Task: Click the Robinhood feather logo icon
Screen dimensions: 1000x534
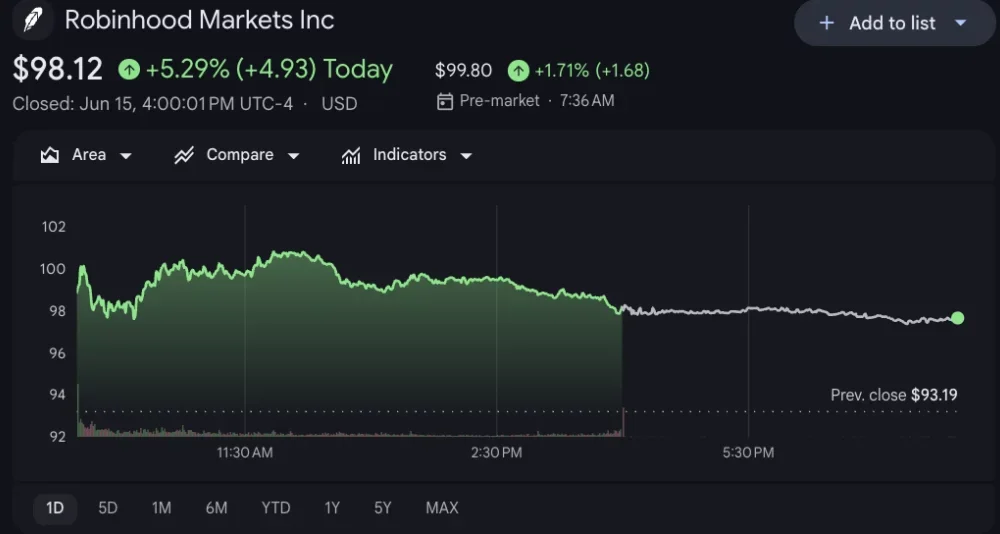Action: 32,20
